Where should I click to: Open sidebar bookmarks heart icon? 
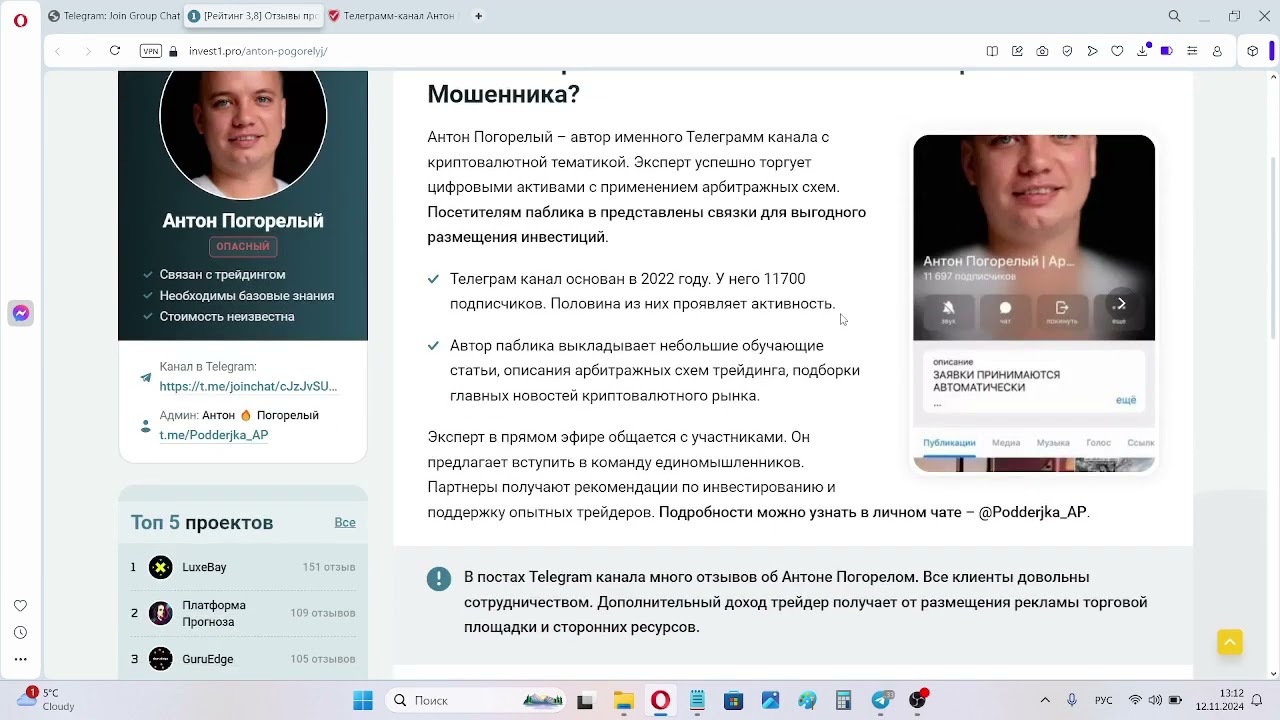coord(20,606)
